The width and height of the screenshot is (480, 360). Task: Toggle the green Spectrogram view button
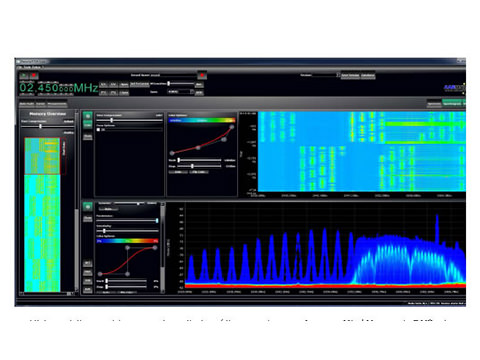pyautogui.click(x=452, y=104)
